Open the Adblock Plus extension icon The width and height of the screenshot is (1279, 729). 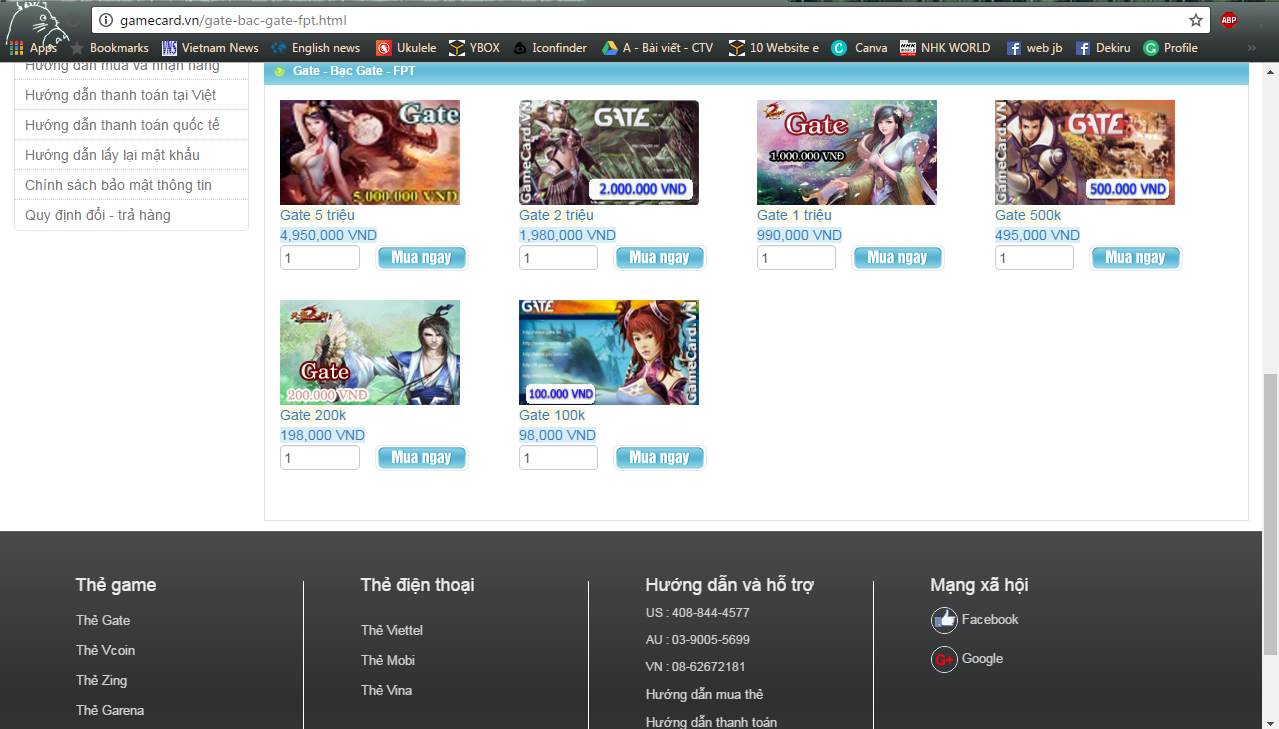1229,20
